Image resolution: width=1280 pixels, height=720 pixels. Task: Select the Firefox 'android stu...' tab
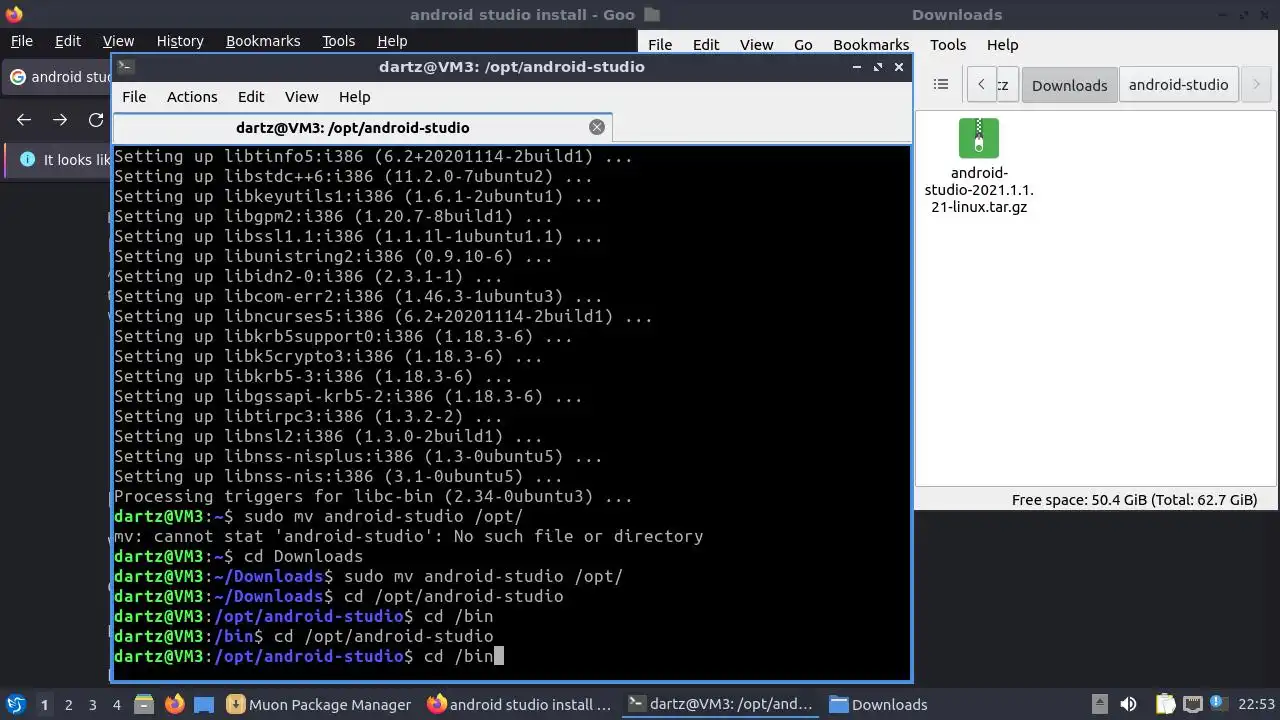(58, 77)
